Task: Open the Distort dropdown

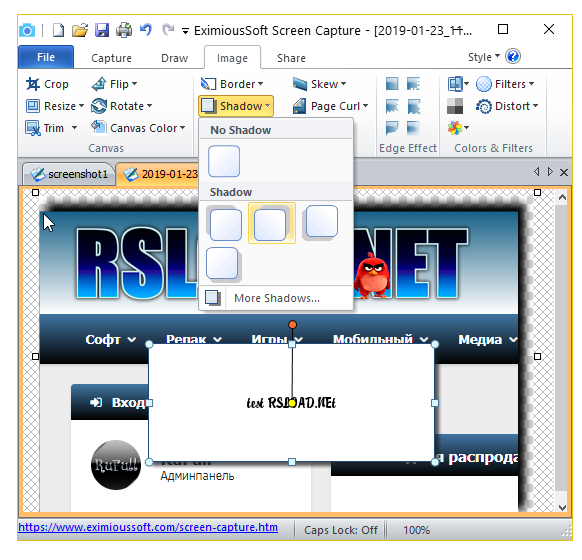Action: coord(507,106)
